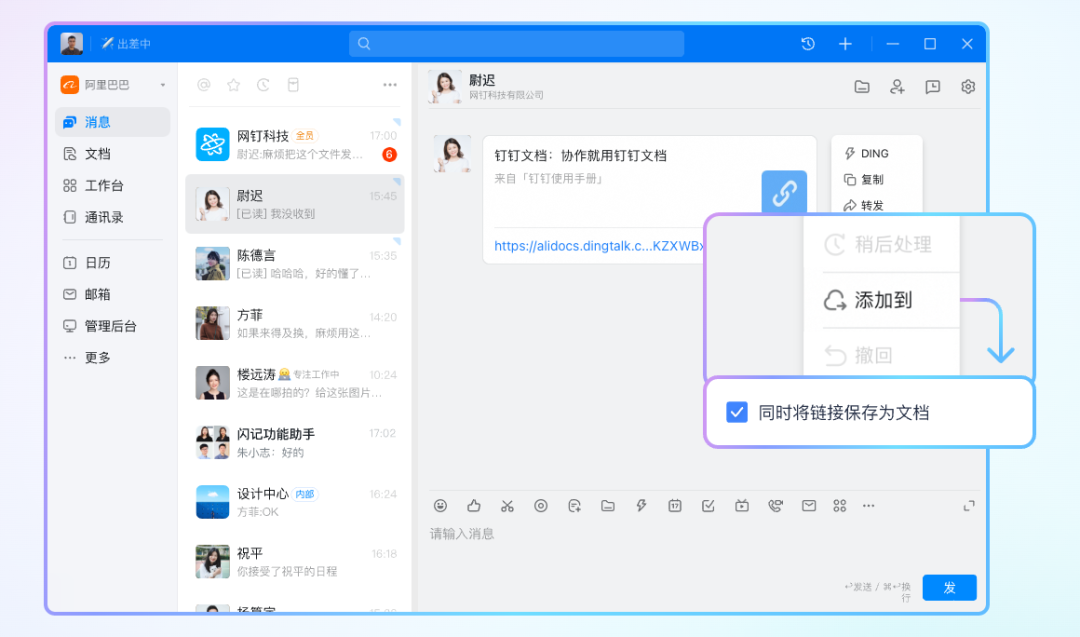Click the emoji icon in message toolbar
Viewport: 1080px width, 637px height.
click(x=440, y=506)
